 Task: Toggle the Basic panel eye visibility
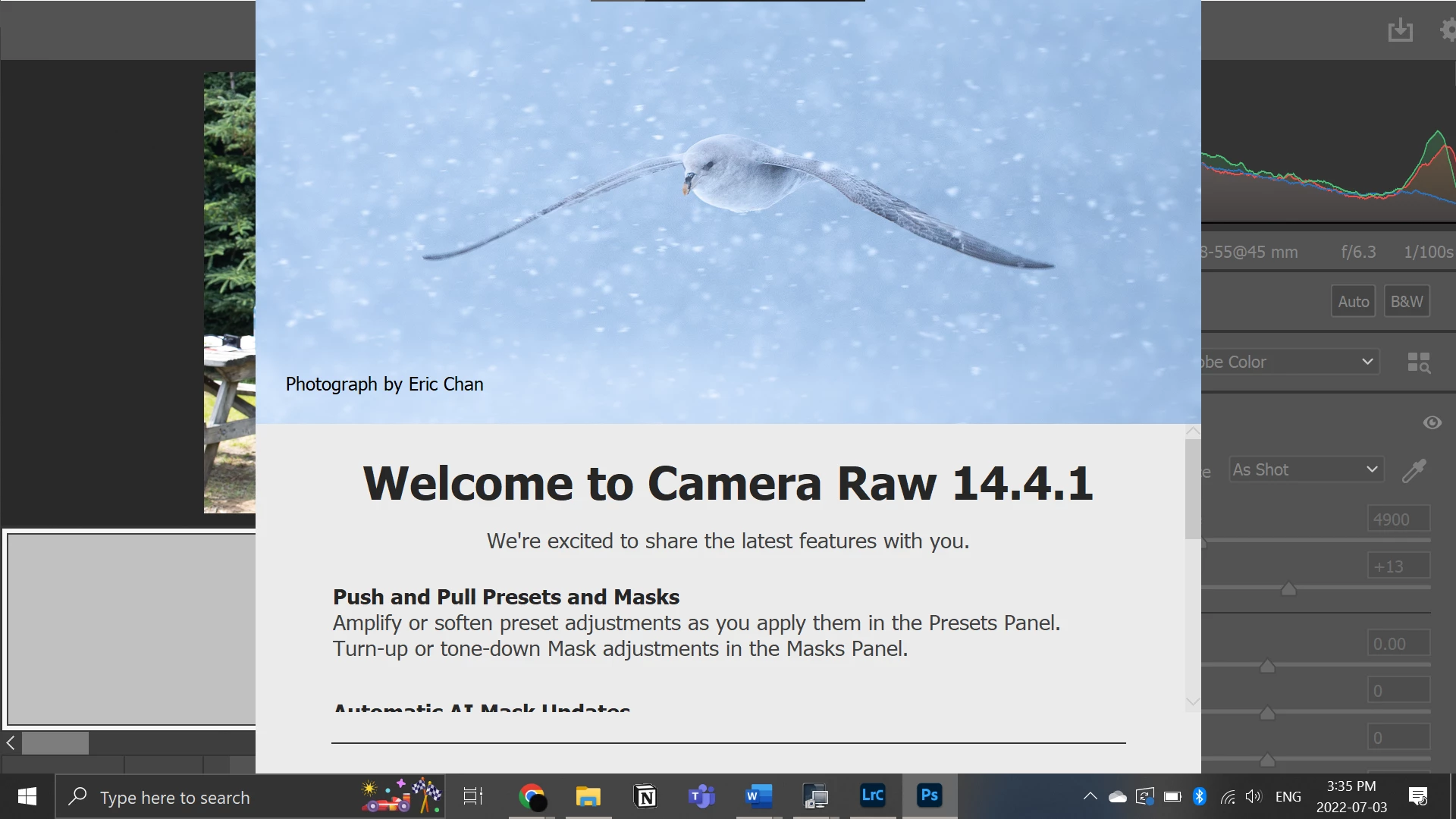pyautogui.click(x=1432, y=423)
